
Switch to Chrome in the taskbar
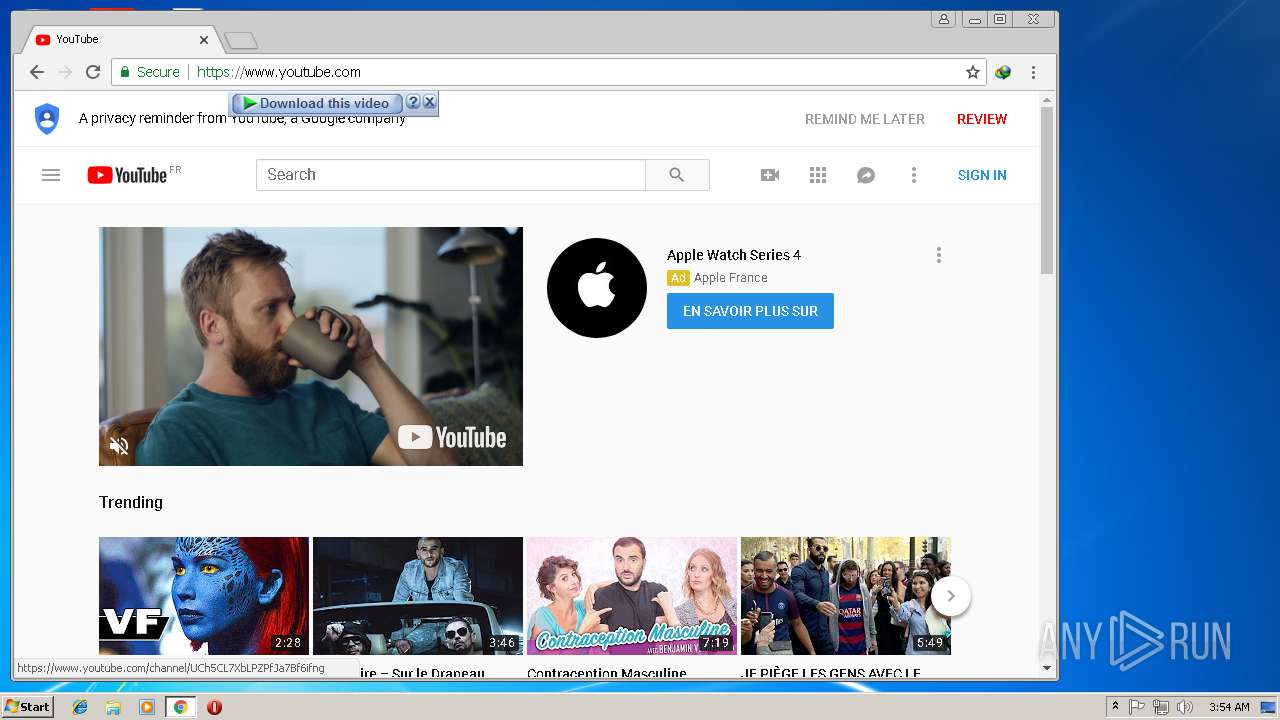tap(181, 707)
